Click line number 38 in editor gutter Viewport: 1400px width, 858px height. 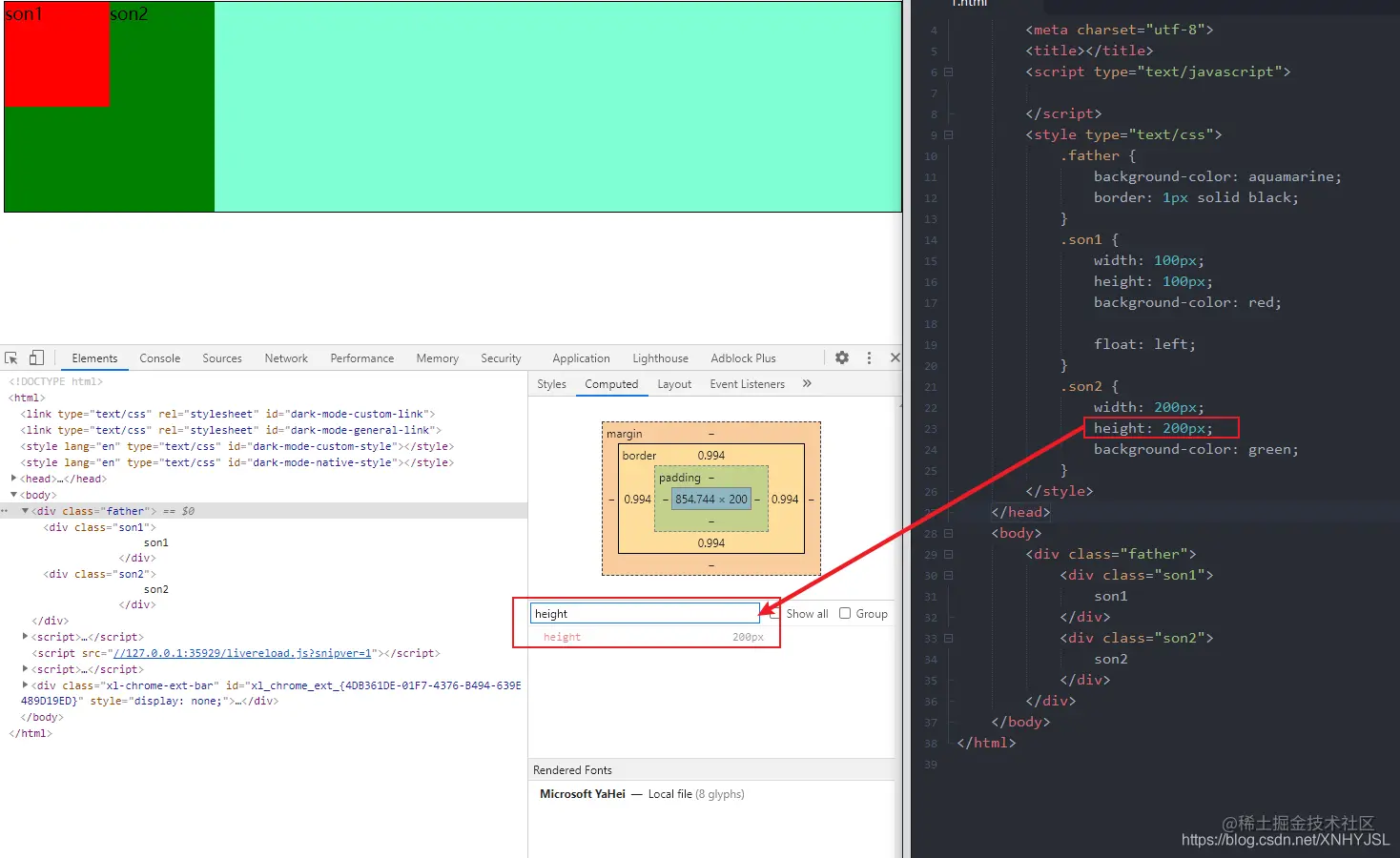pos(931,743)
